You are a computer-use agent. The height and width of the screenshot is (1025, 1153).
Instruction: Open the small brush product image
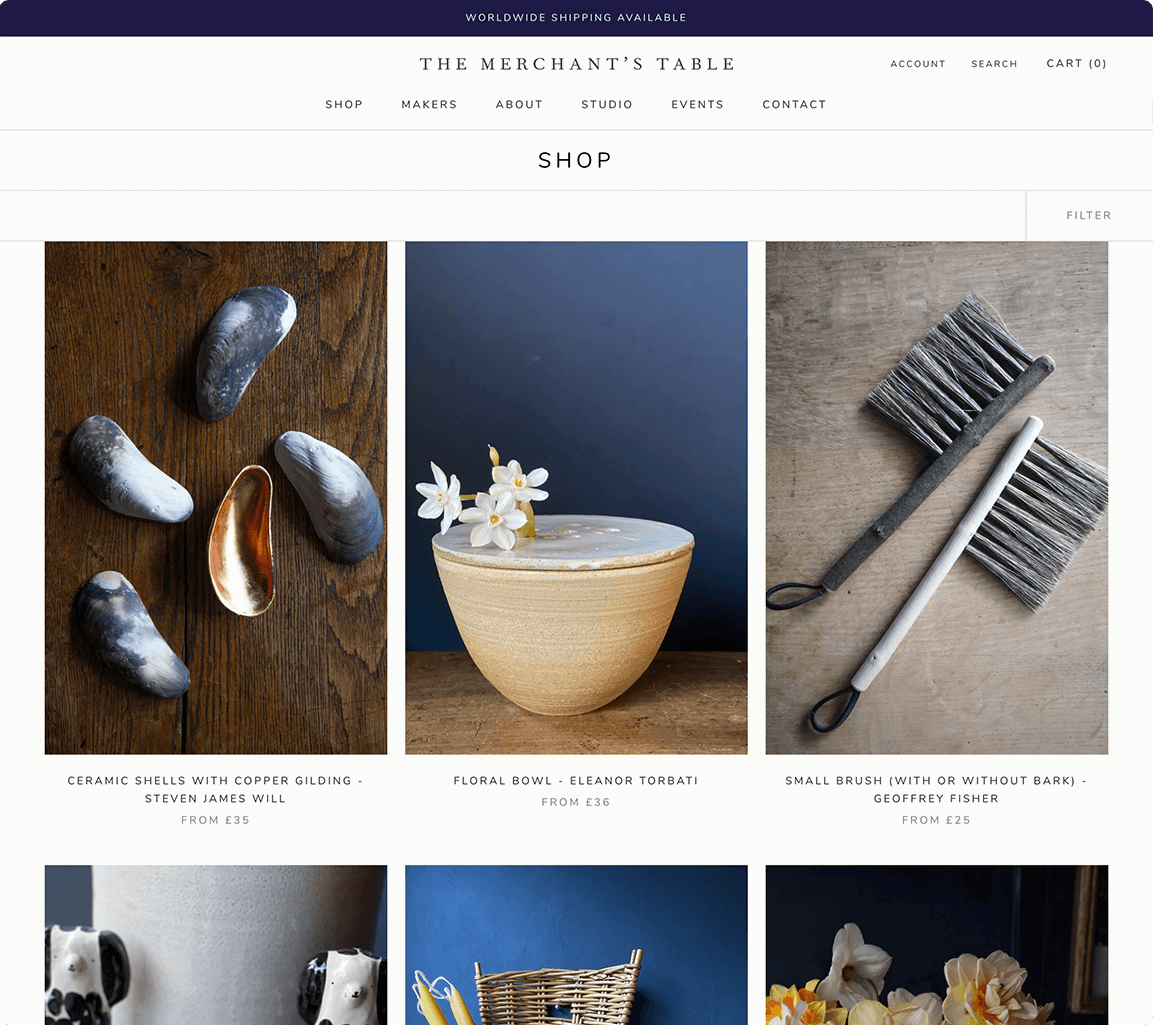(x=936, y=498)
